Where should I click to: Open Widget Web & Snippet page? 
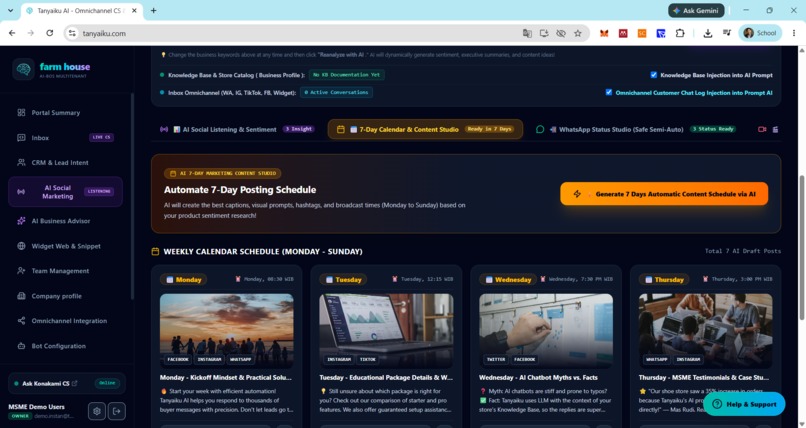click(x=66, y=246)
